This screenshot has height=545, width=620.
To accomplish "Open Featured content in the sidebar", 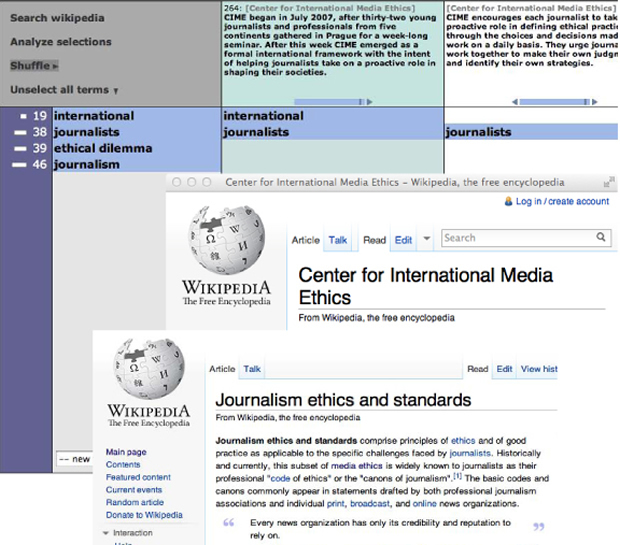I will [x=138, y=477].
